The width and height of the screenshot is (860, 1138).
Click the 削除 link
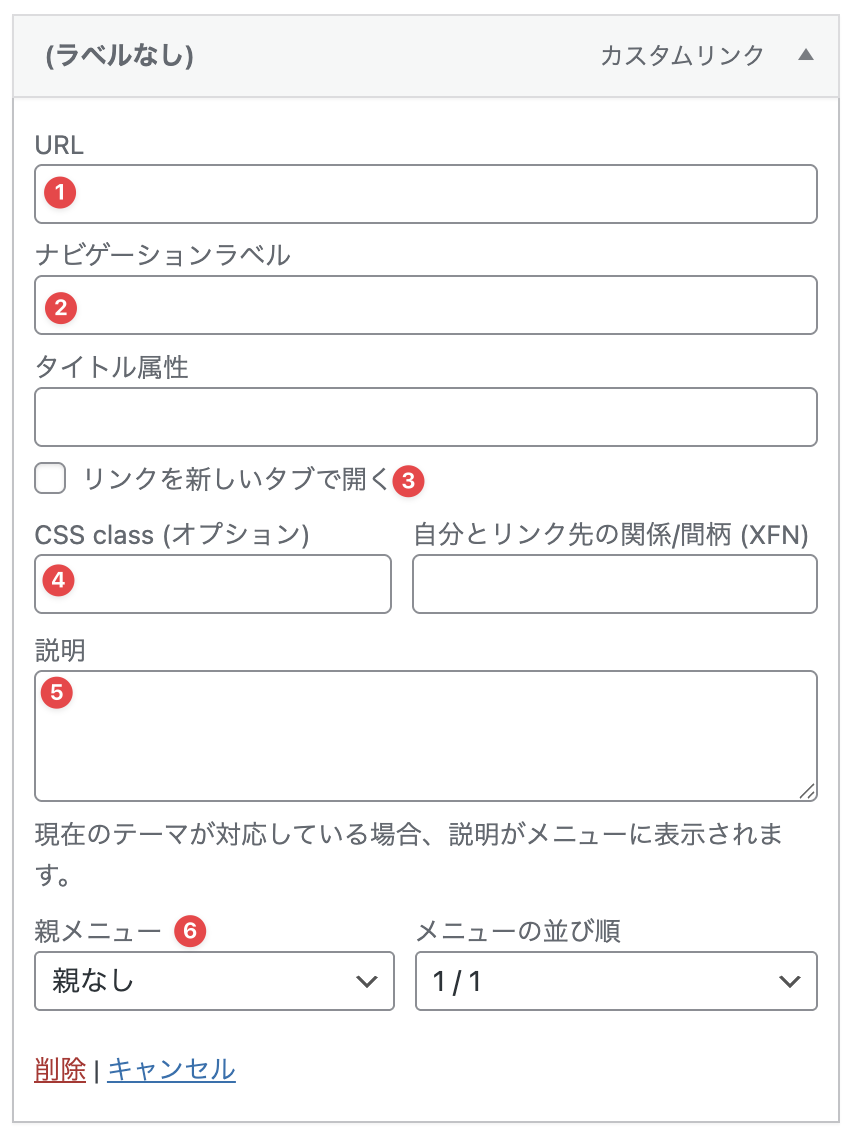click(60, 1069)
